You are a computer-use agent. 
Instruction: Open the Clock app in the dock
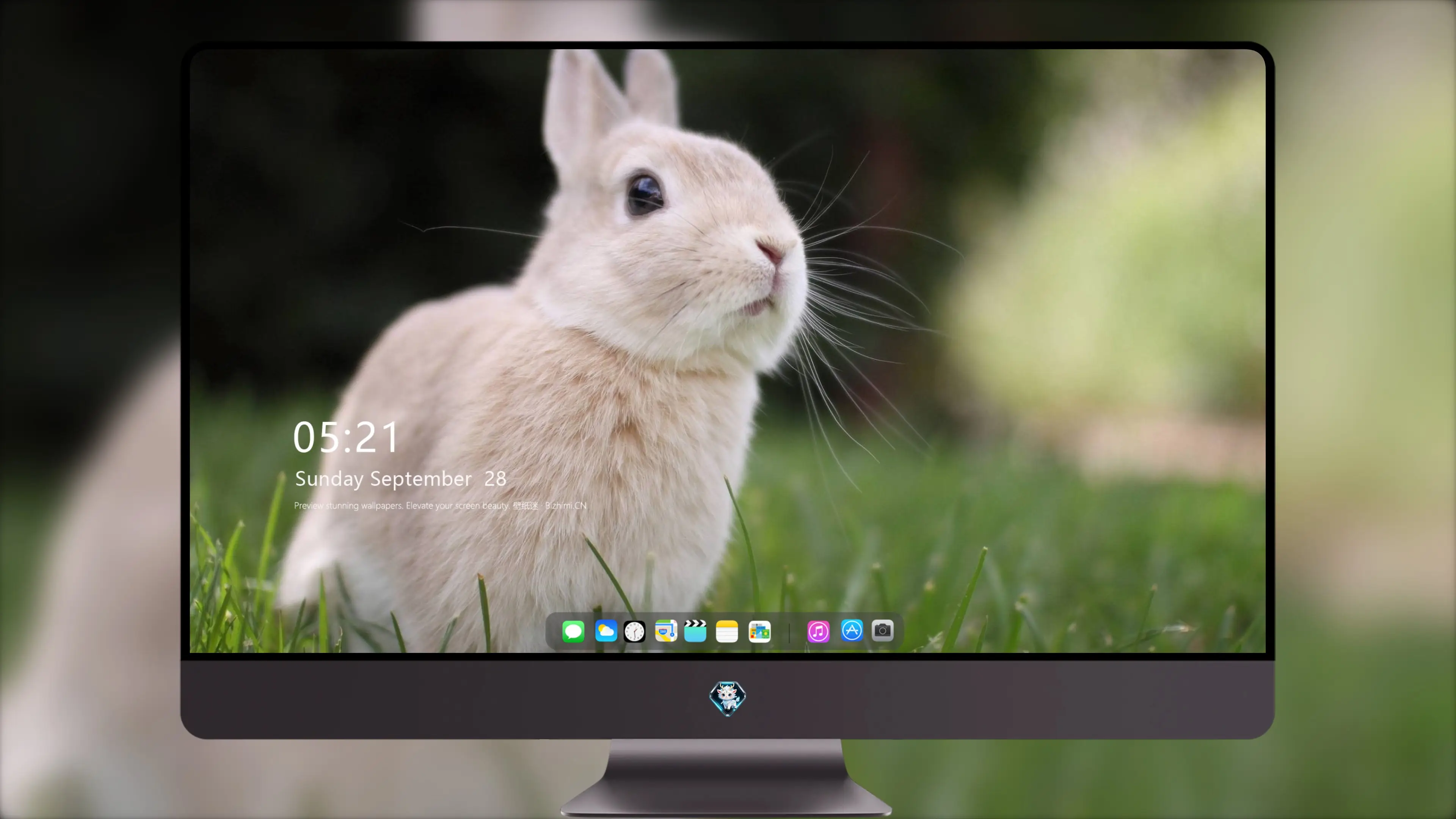[634, 631]
